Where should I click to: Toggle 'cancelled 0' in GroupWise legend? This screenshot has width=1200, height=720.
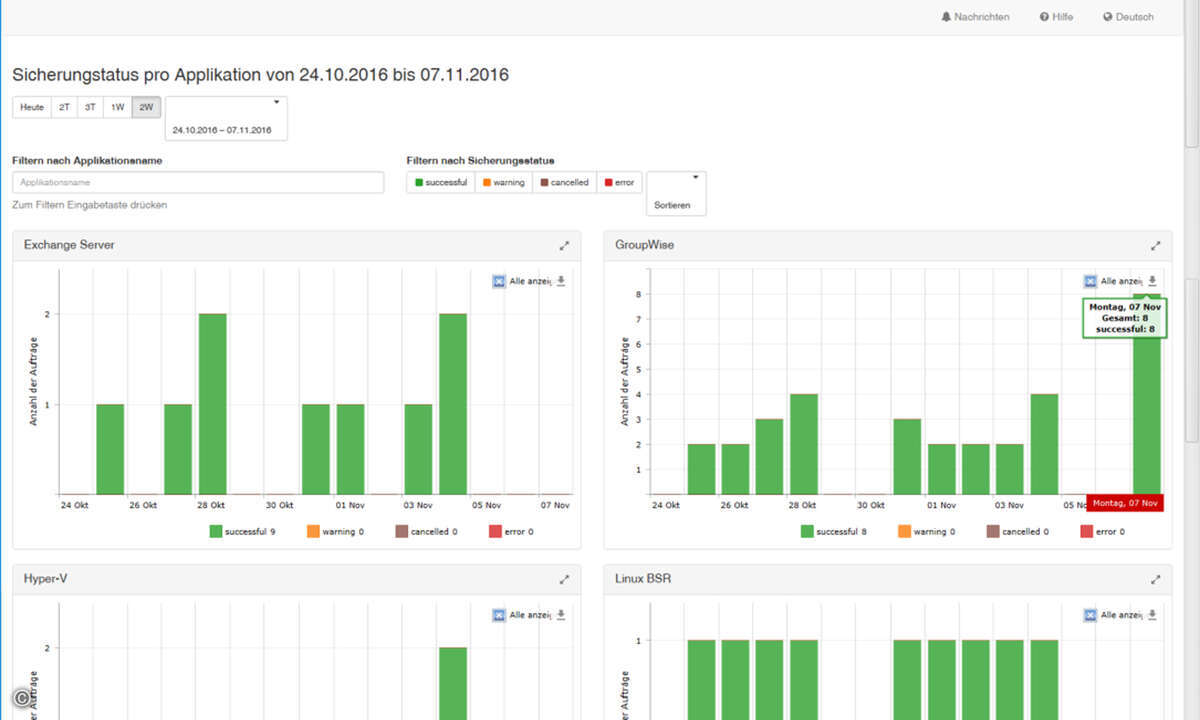tap(1018, 532)
